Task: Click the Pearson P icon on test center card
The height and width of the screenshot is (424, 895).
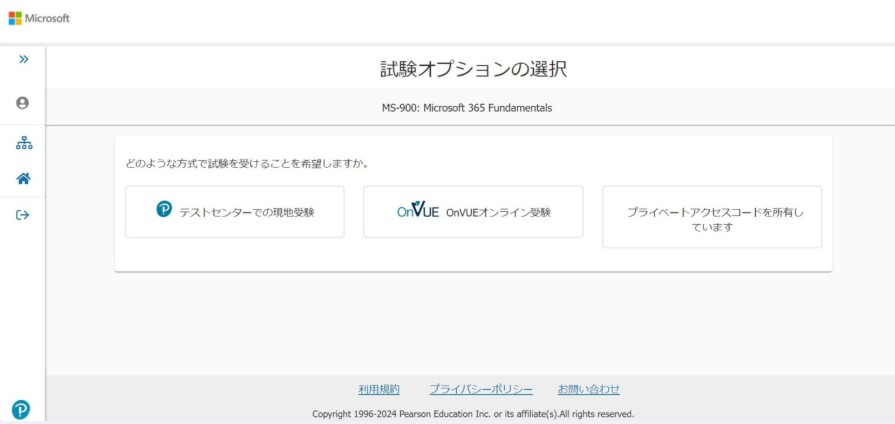Action: 164,209
